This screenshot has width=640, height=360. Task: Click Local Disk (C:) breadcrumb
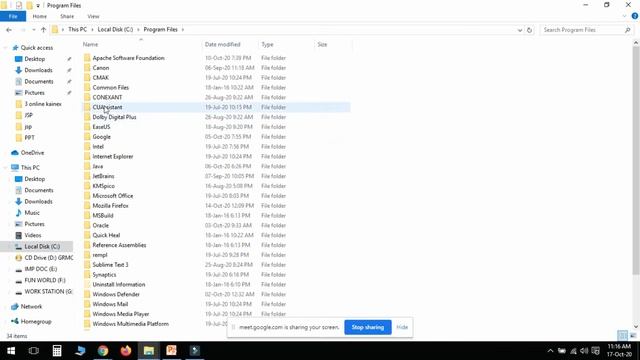click(x=115, y=29)
